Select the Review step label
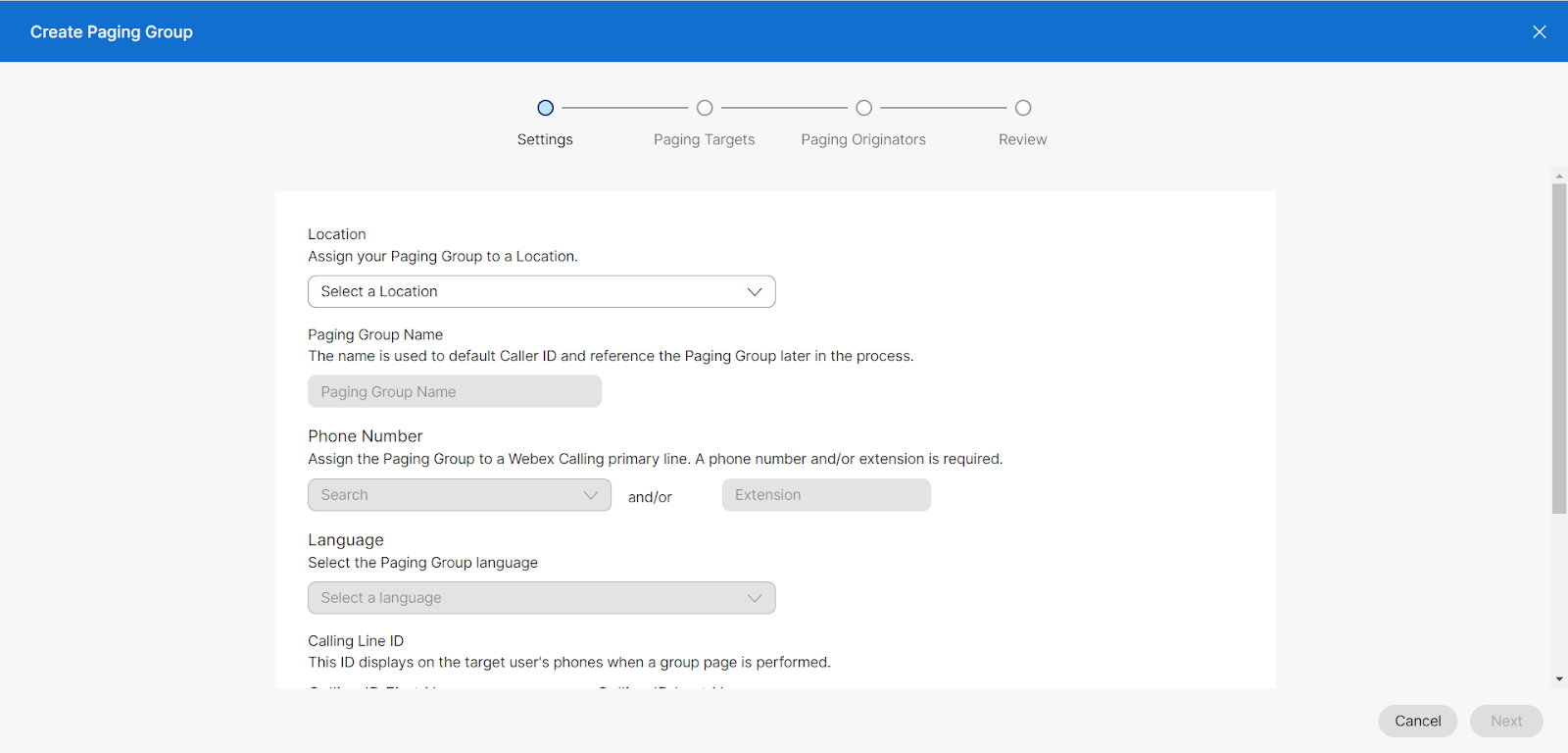1568x753 pixels. (1022, 139)
